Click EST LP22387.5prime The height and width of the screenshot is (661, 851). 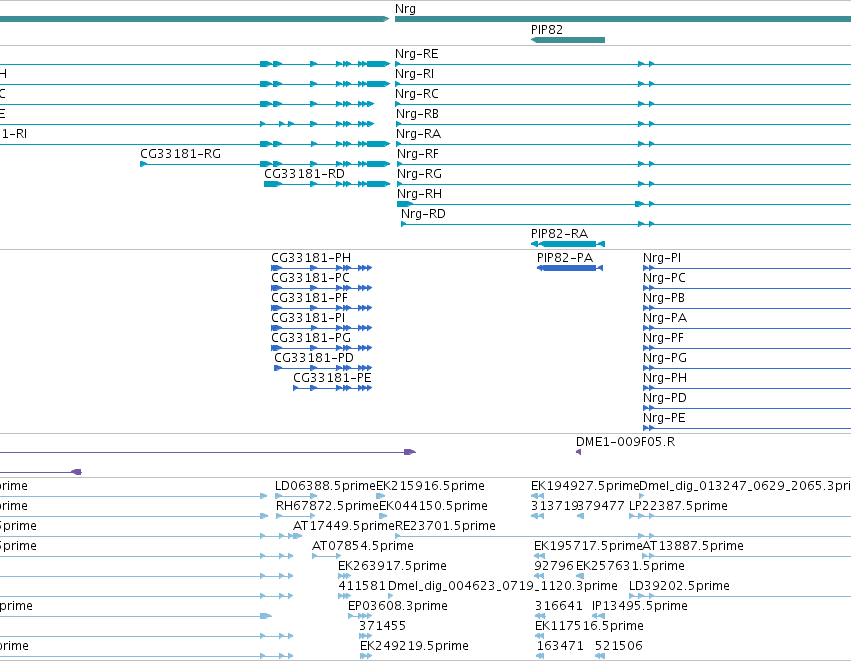(678, 506)
